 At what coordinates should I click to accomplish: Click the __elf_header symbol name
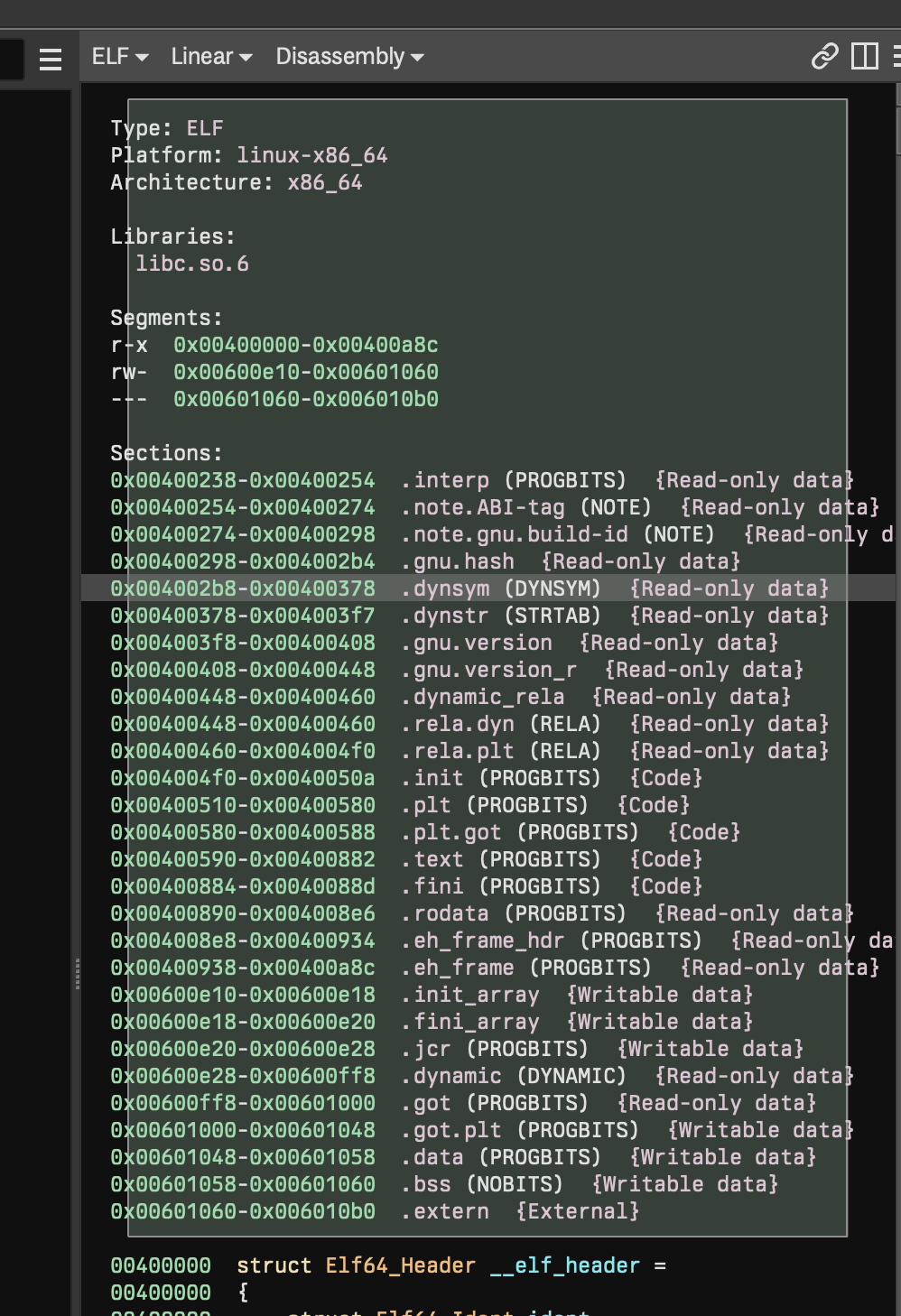(x=565, y=1265)
